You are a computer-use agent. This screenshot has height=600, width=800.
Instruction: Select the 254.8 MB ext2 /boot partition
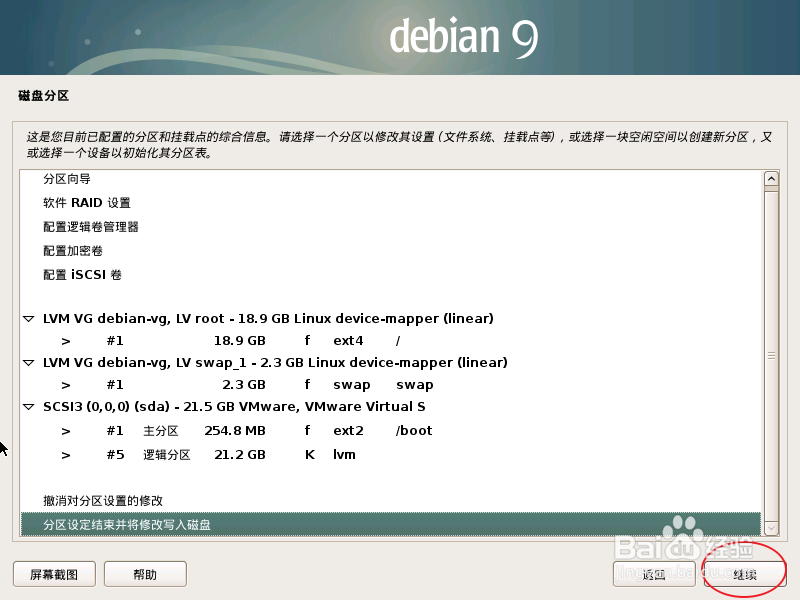coord(390,431)
